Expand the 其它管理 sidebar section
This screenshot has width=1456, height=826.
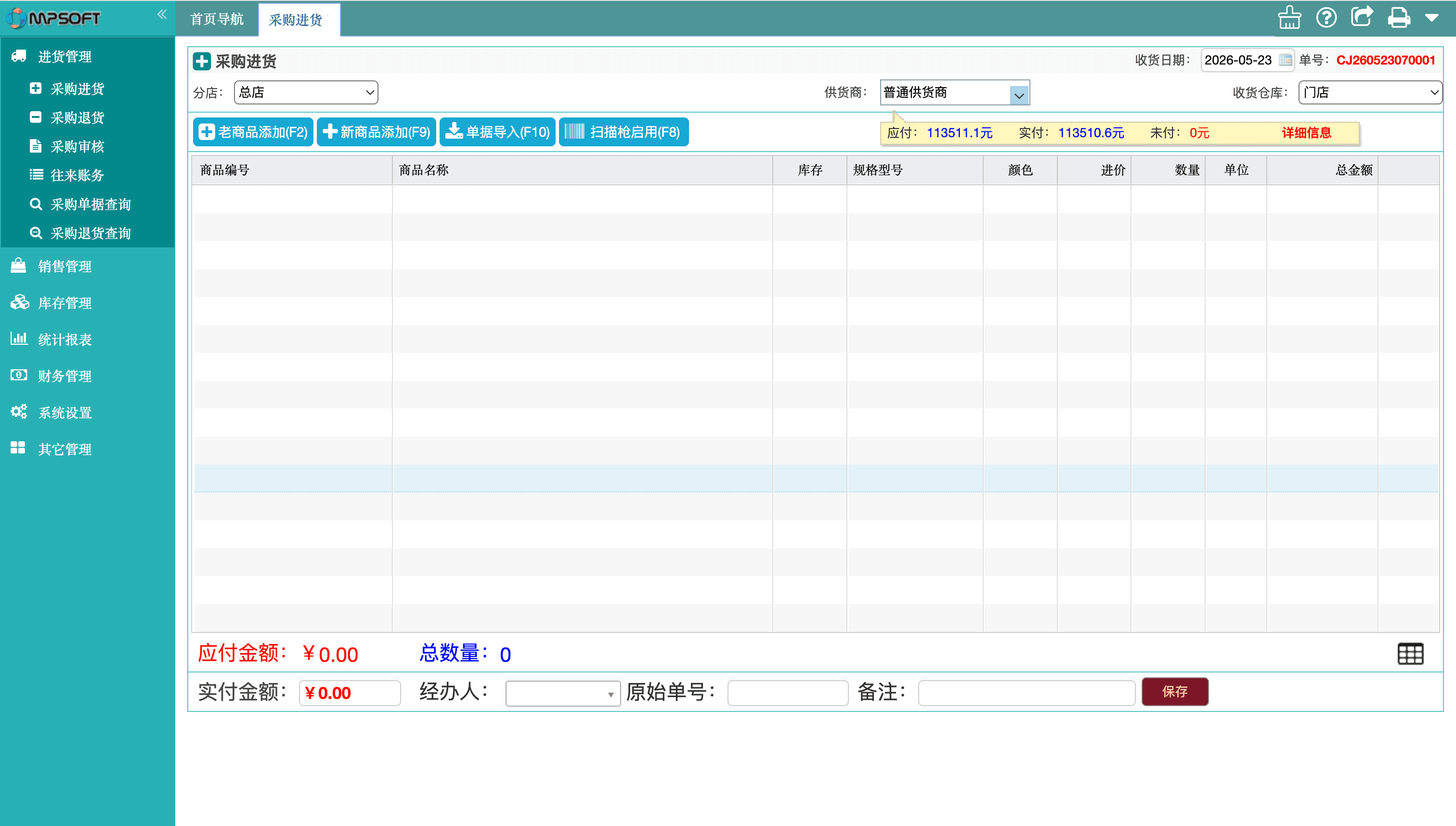(x=87, y=449)
